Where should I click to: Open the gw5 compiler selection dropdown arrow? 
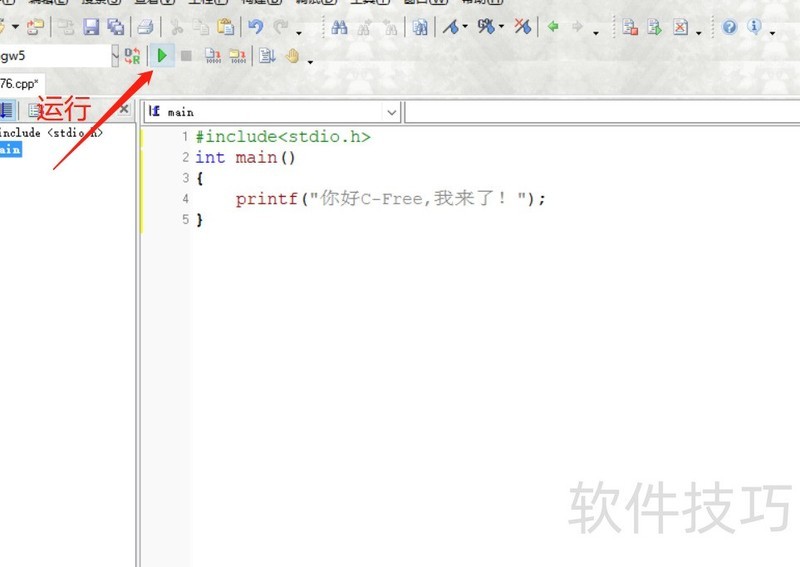115,56
